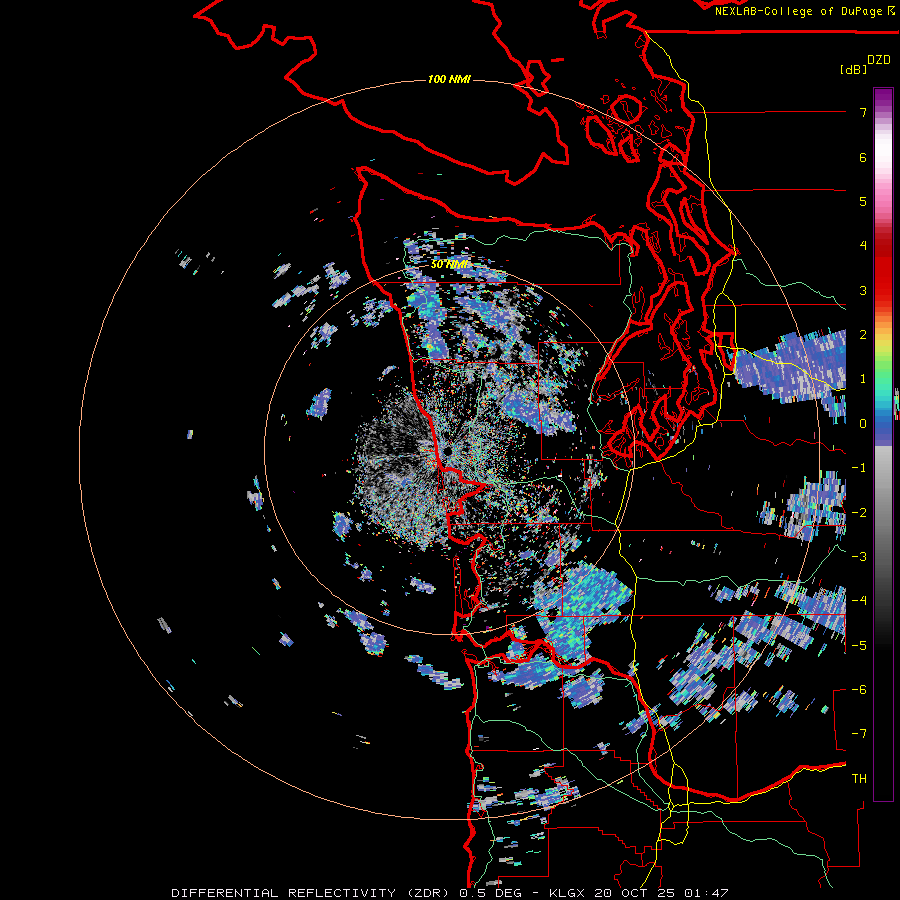Click the -1 value on the scale
This screenshot has width=900, height=900.
click(x=859, y=468)
